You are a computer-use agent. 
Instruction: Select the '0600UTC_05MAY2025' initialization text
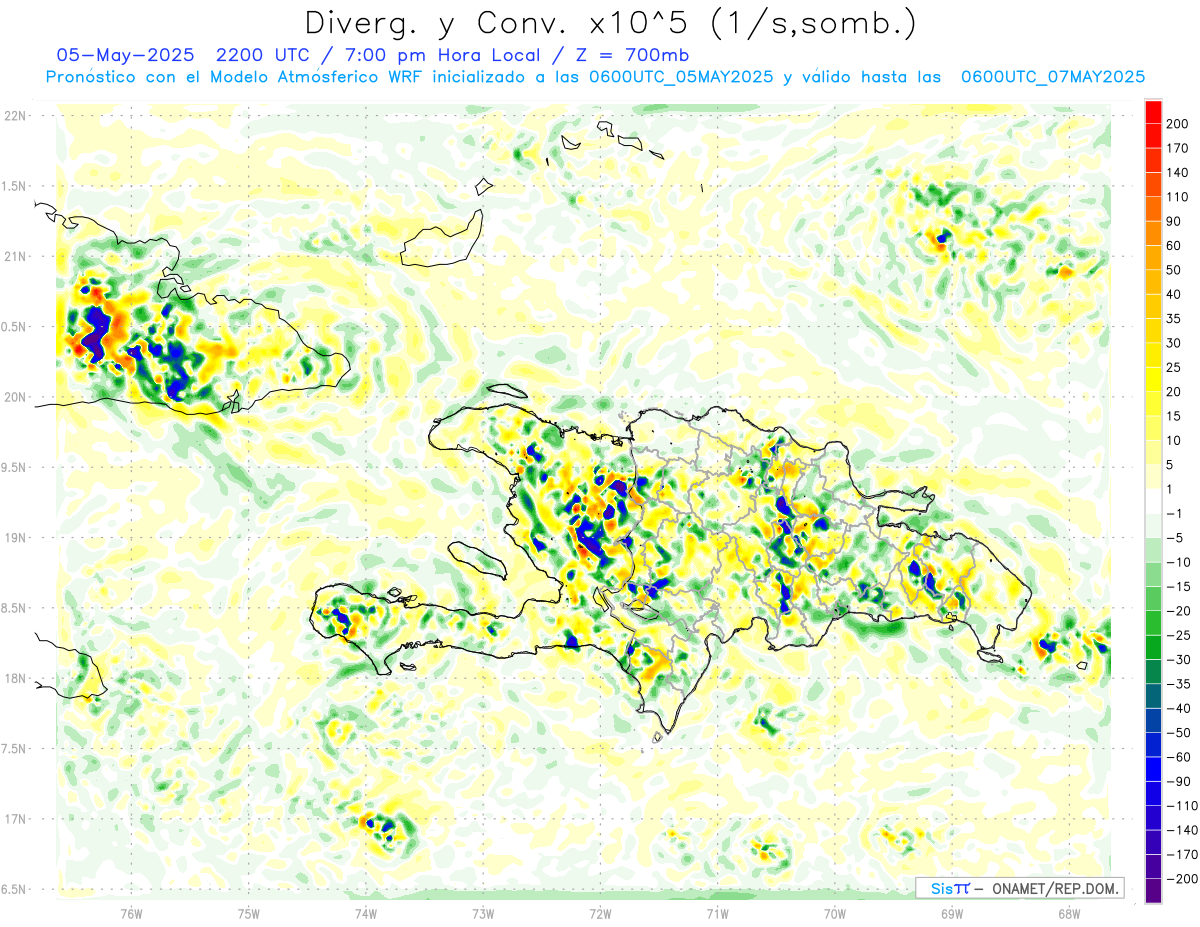pos(681,77)
